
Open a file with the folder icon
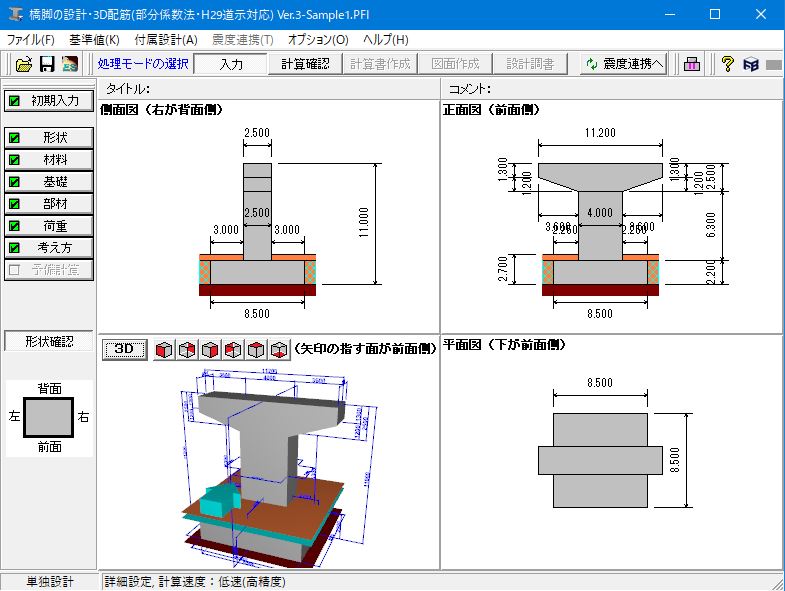tap(24, 64)
